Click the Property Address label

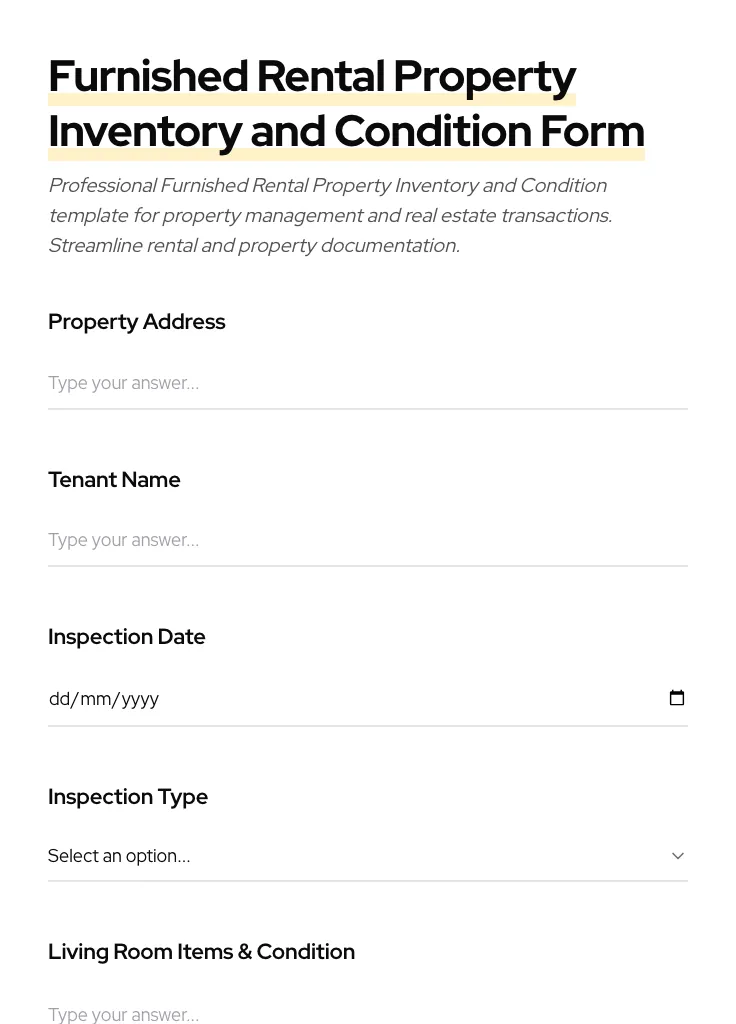136,321
